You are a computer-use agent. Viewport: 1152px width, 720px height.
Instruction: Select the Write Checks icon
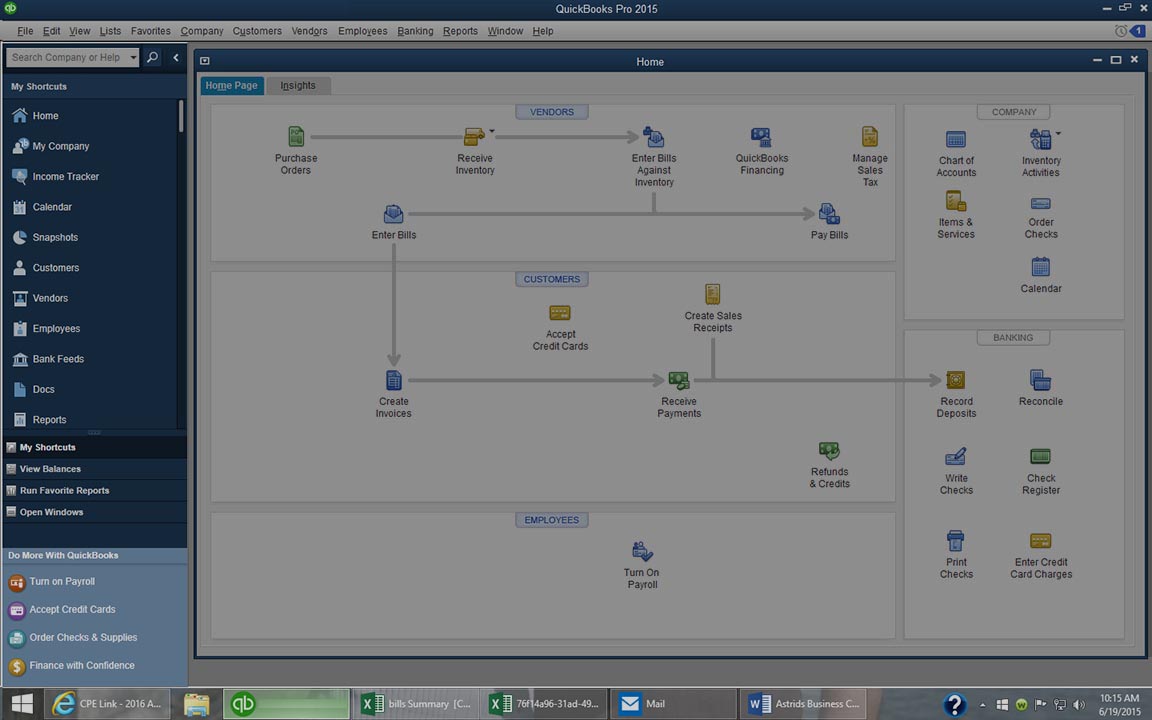956,457
